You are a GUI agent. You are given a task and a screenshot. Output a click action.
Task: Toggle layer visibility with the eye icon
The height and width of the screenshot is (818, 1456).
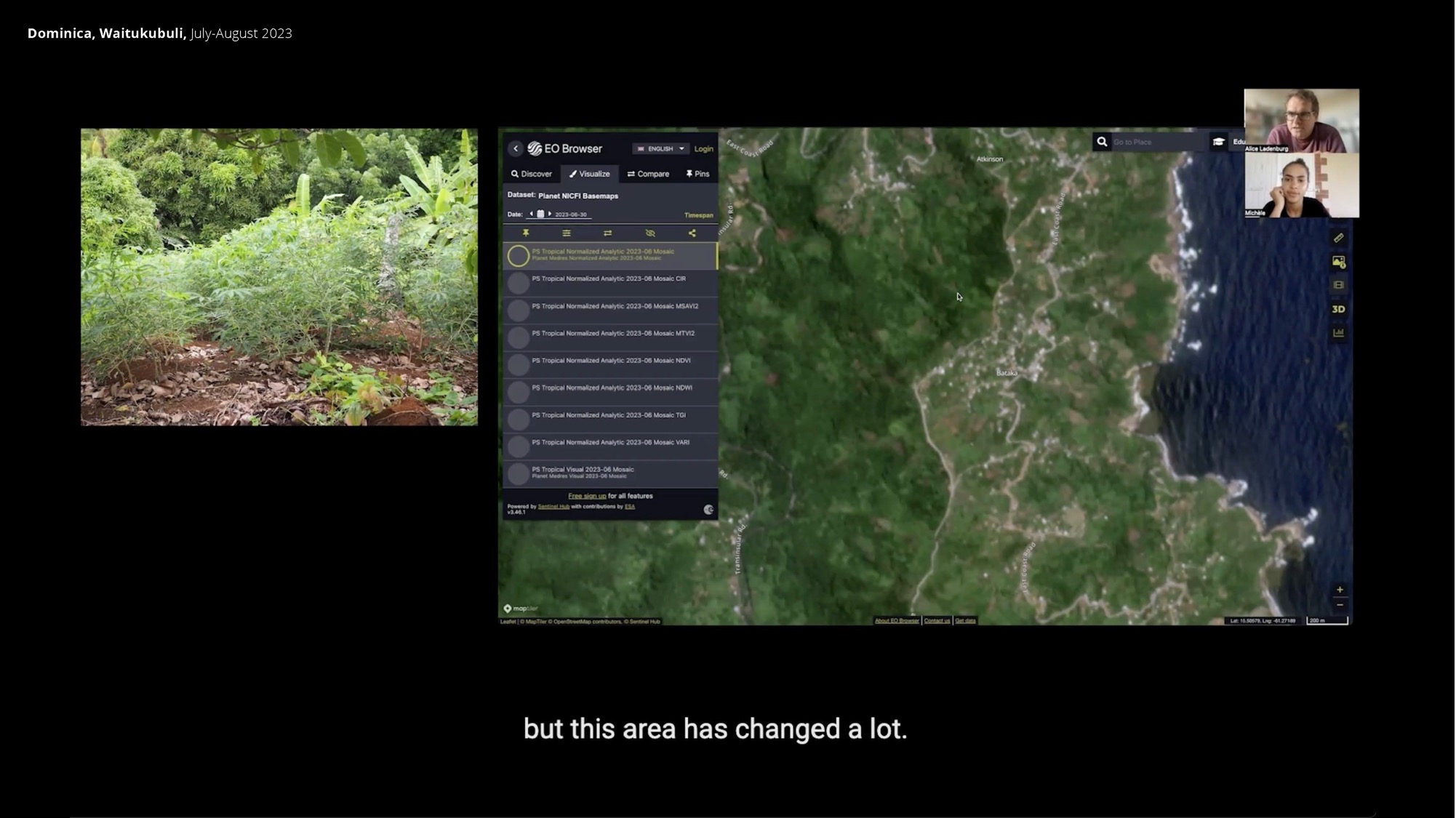650,233
